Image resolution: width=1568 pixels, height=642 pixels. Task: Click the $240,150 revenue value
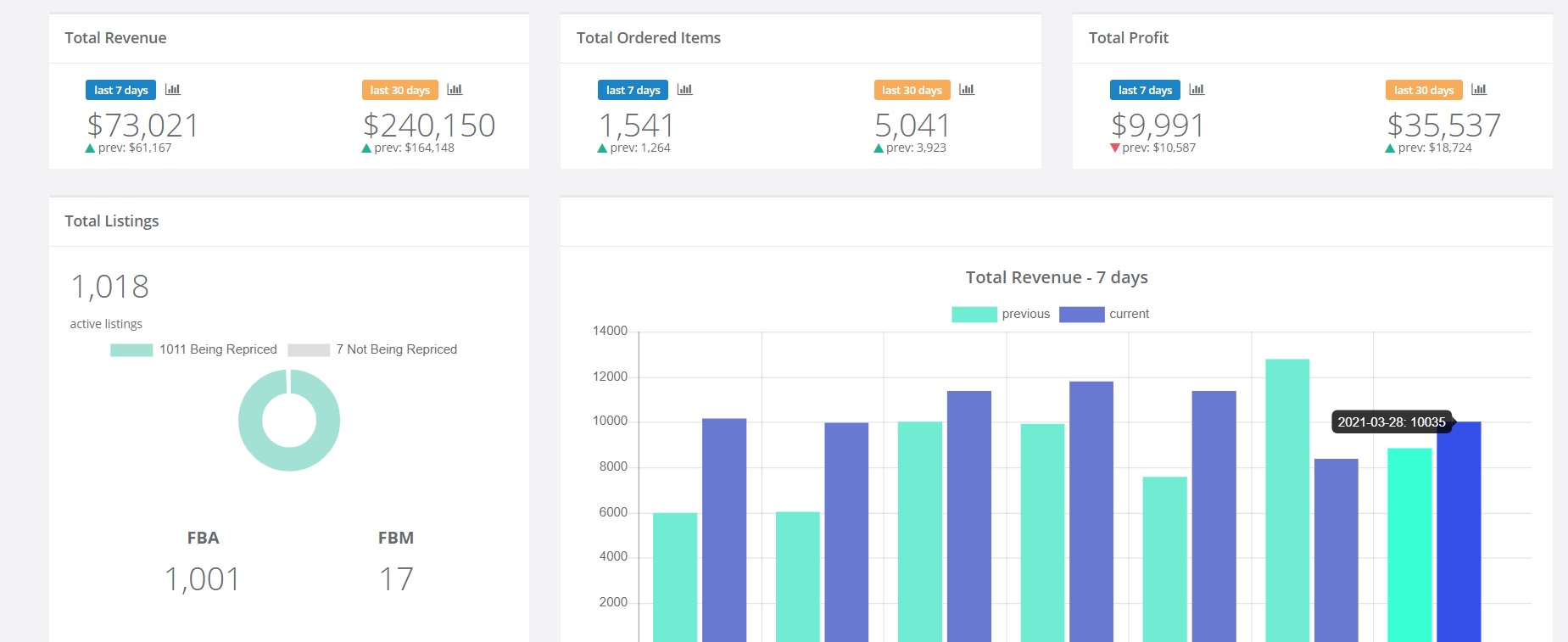pyautogui.click(x=429, y=126)
